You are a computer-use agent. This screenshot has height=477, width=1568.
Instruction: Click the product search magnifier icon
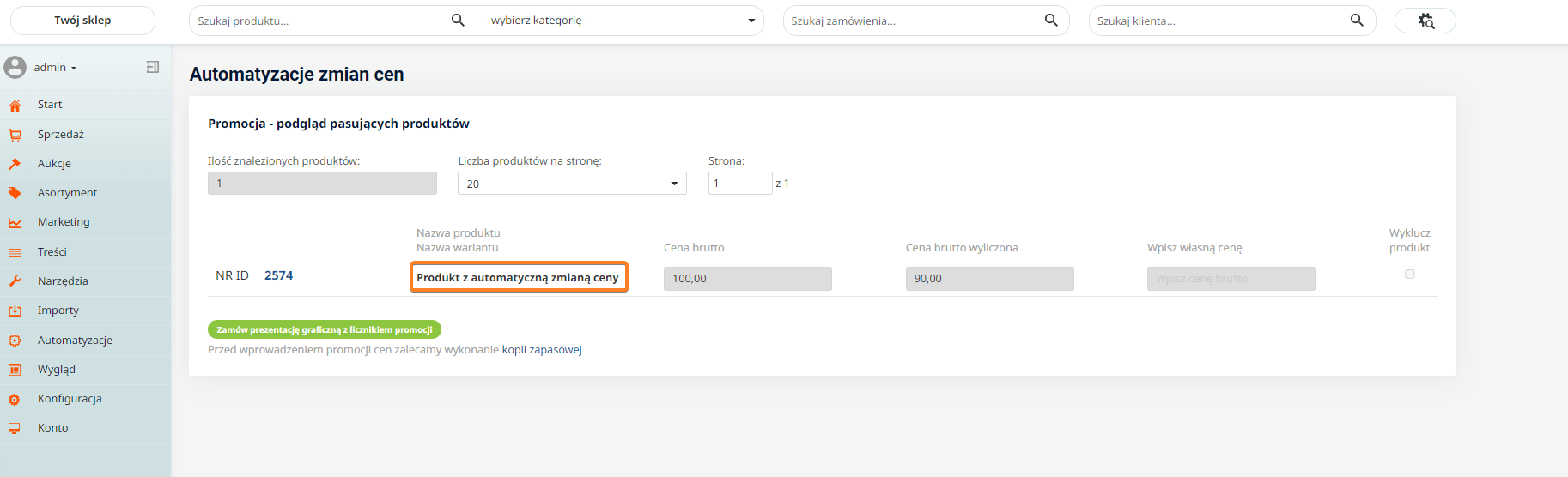point(458,21)
